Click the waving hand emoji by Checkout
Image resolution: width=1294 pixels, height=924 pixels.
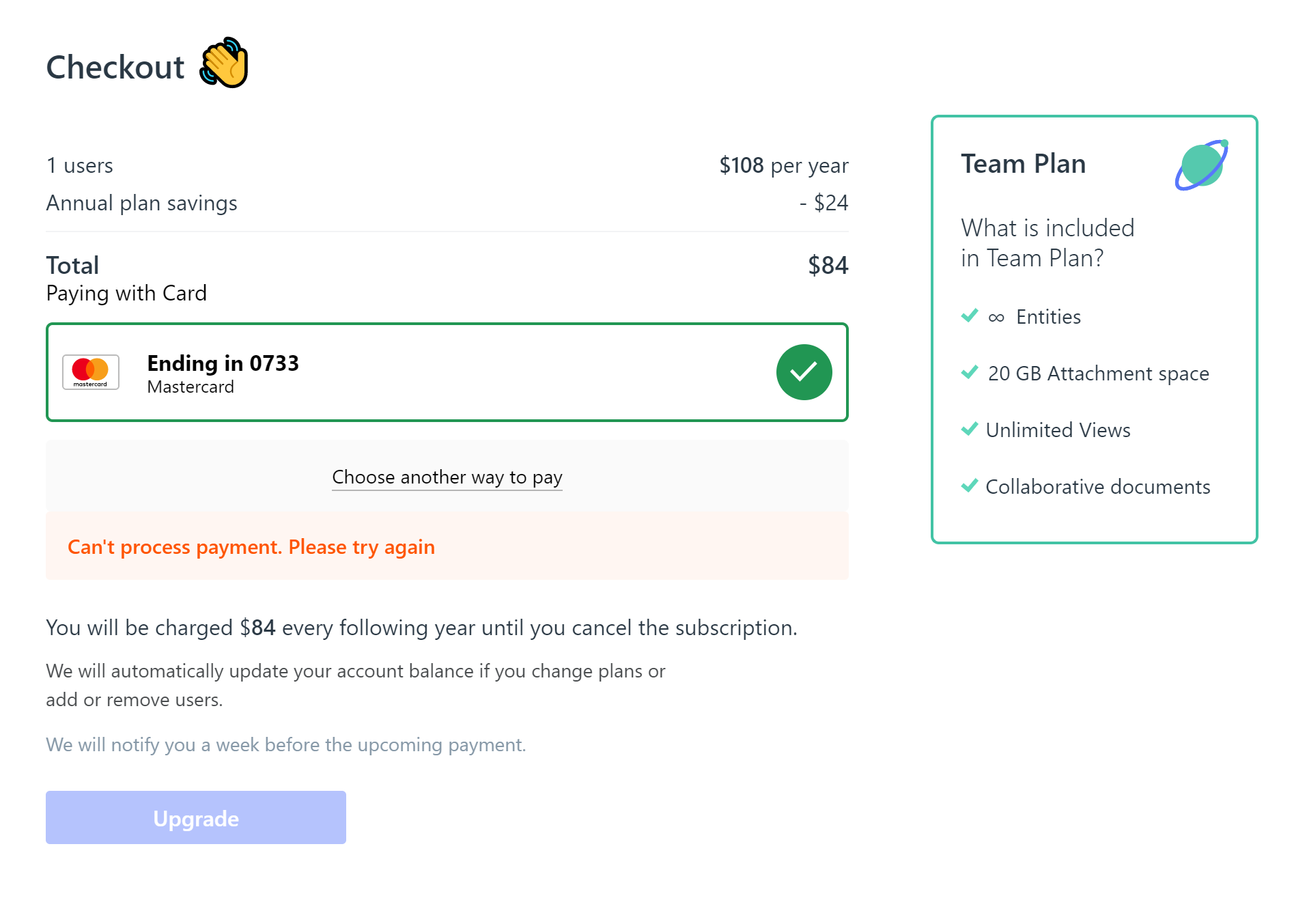224,63
